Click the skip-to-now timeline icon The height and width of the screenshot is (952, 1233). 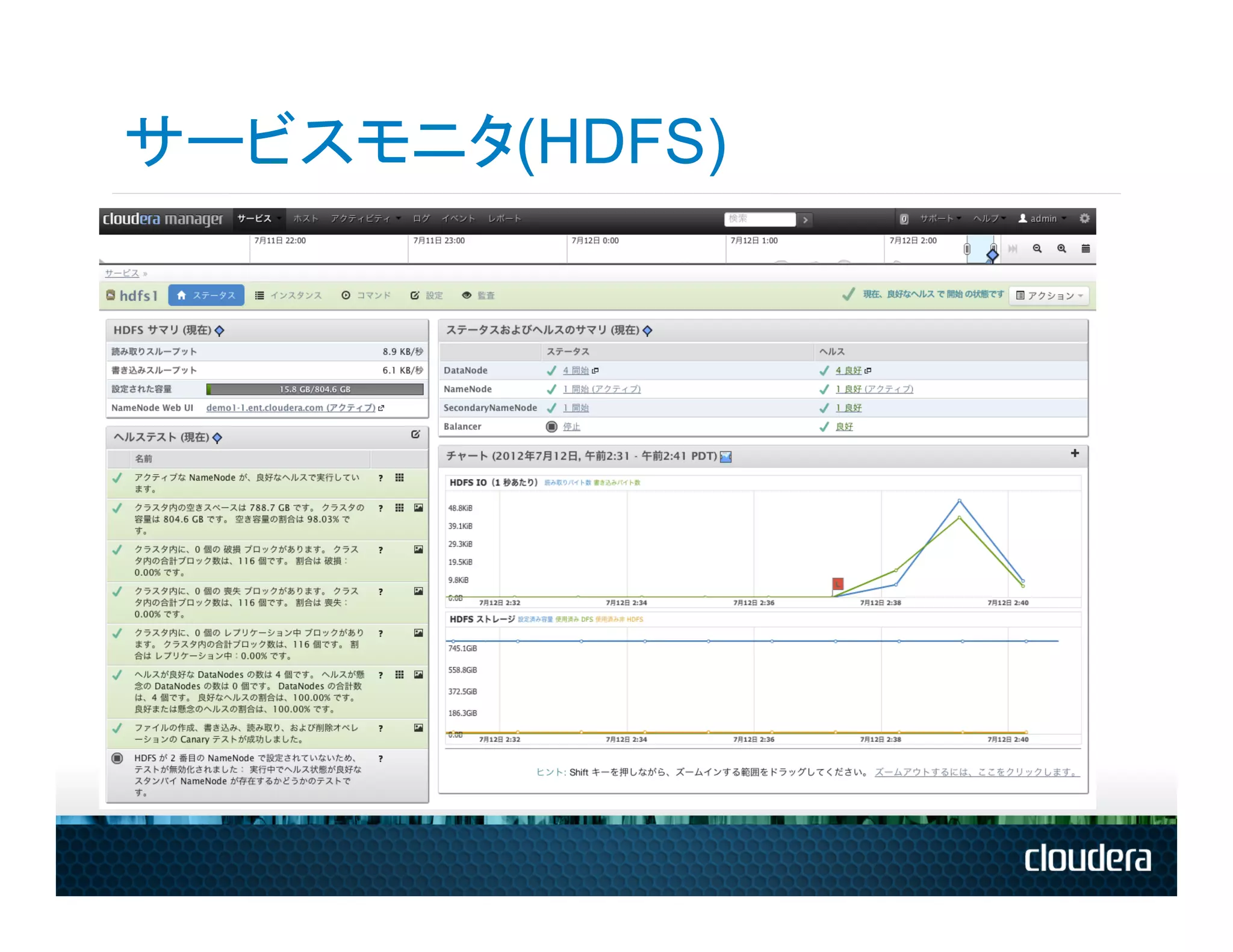tap(1013, 249)
